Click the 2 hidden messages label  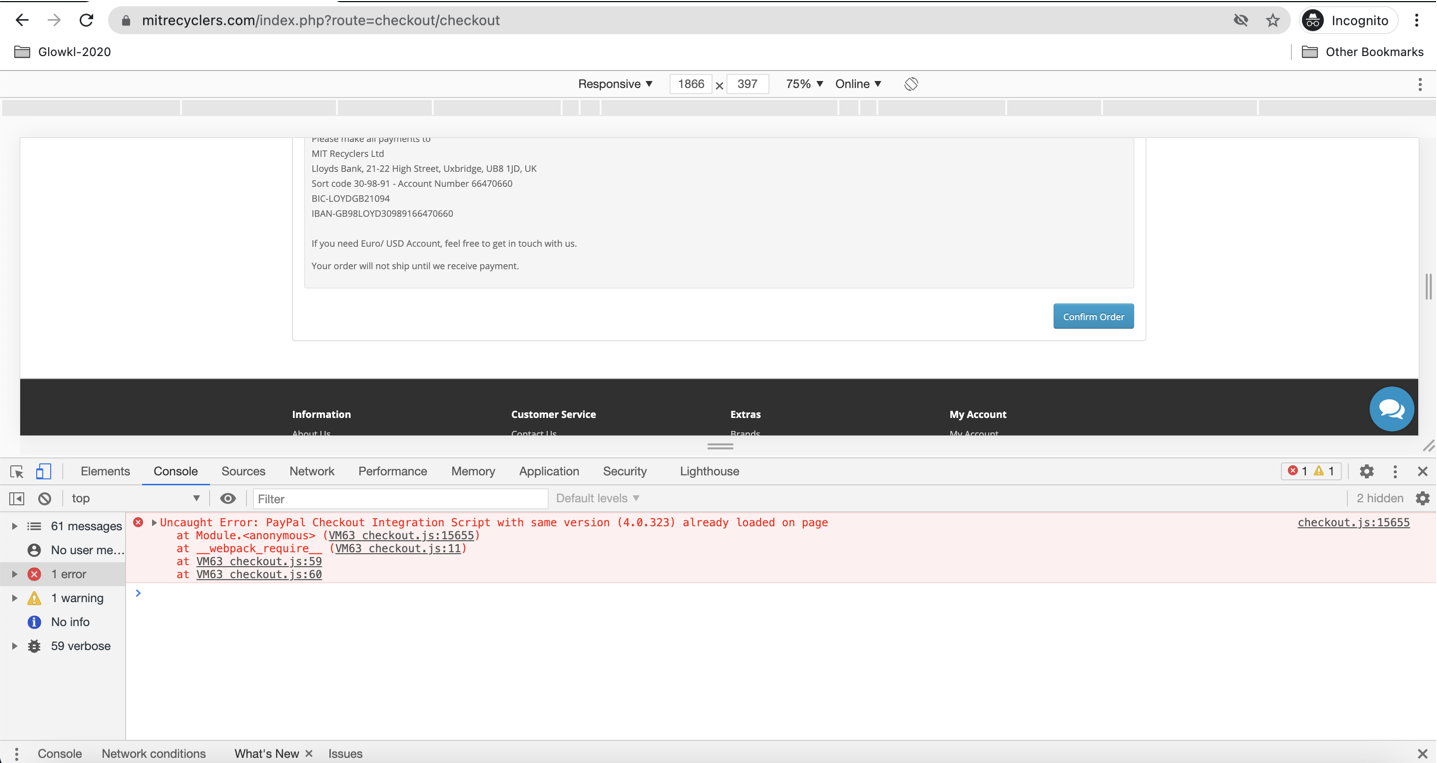1380,498
